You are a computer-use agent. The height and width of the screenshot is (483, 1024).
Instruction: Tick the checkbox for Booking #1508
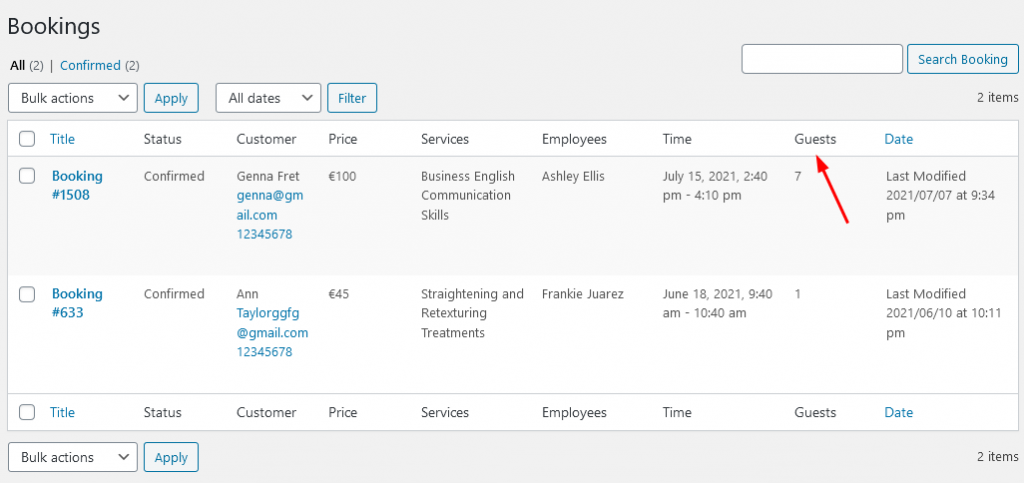pos(27,176)
